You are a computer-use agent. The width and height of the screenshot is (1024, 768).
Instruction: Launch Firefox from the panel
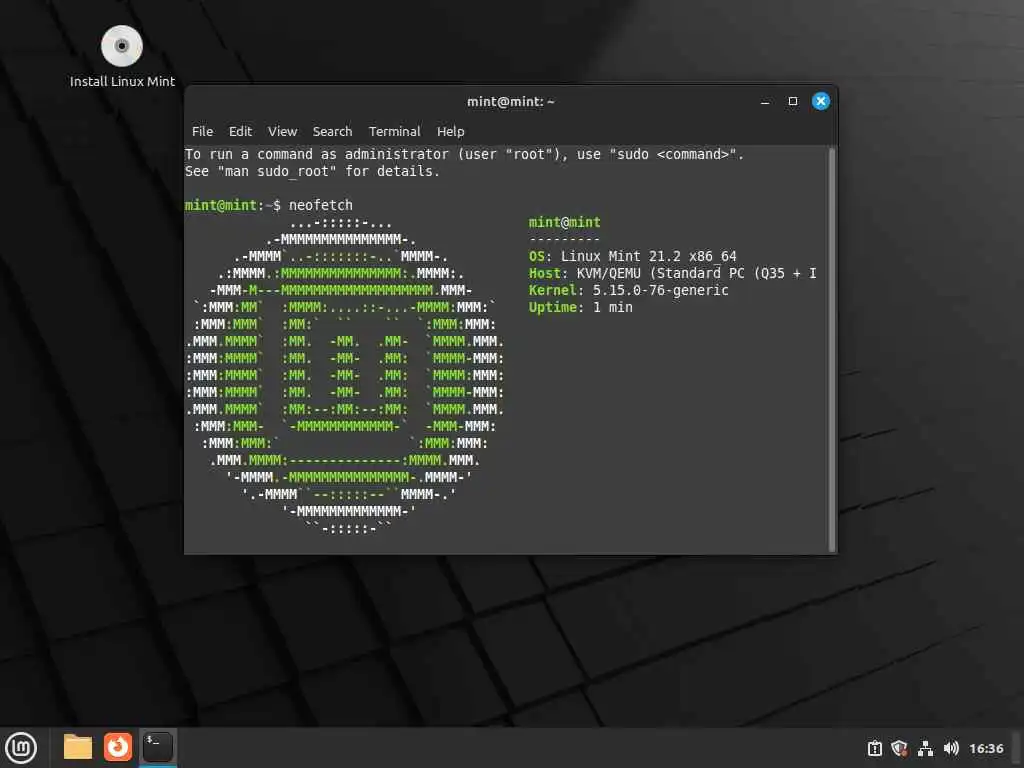[118, 747]
